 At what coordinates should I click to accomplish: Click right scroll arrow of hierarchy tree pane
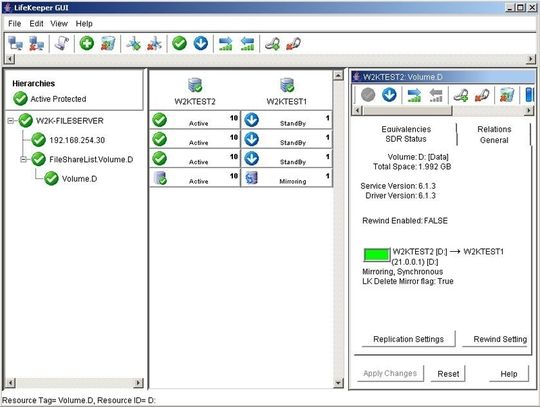coord(138,383)
